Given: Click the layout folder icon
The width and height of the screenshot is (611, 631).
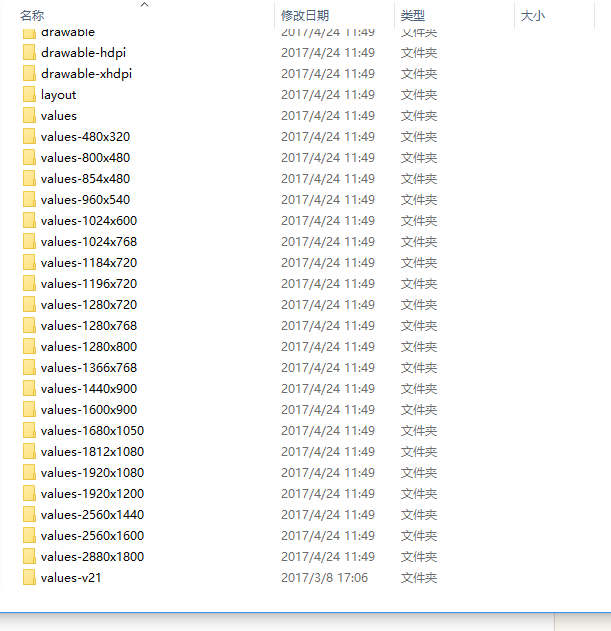Looking at the screenshot, I should point(29,95).
